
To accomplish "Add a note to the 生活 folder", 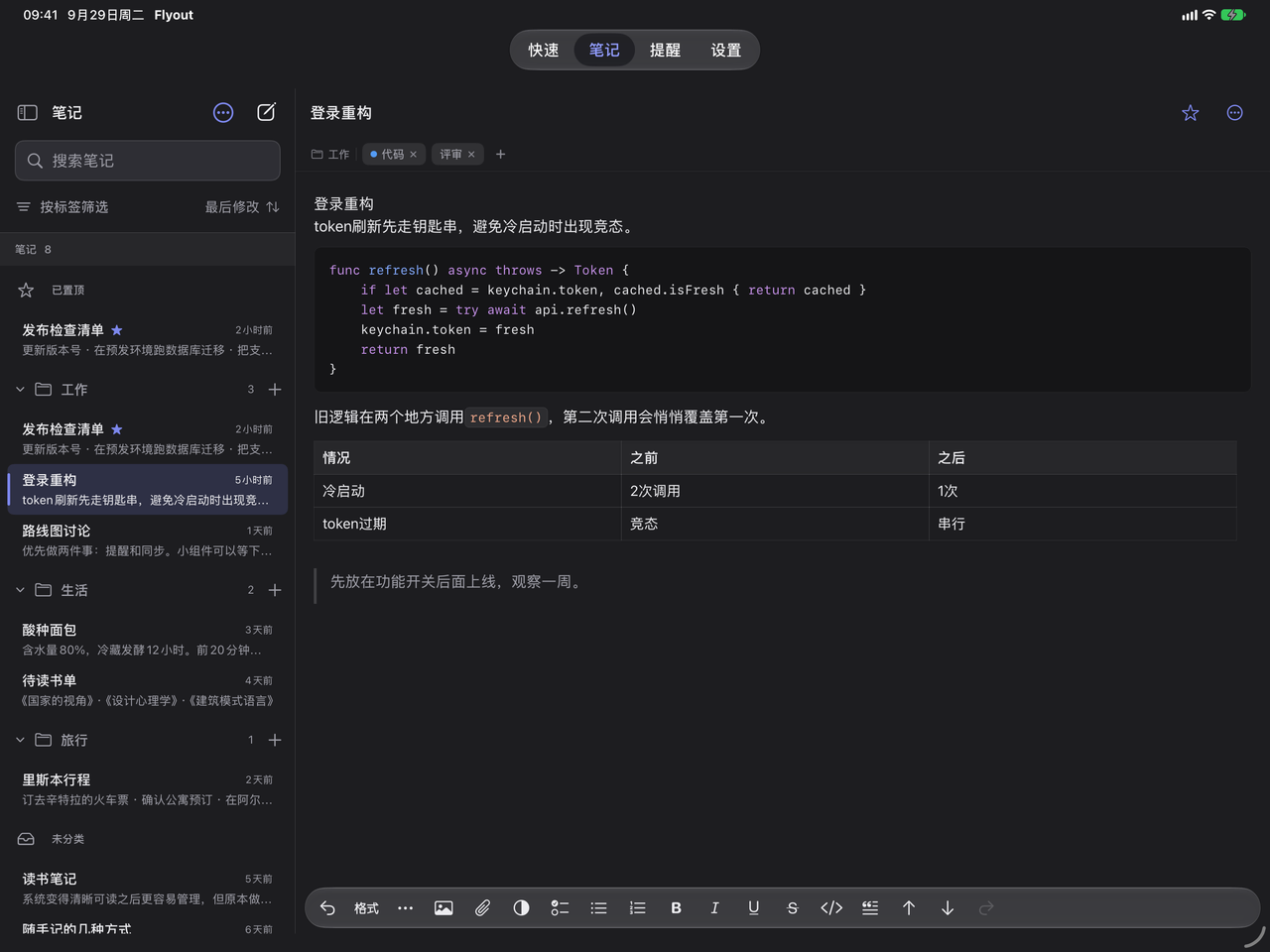I will pos(275,590).
